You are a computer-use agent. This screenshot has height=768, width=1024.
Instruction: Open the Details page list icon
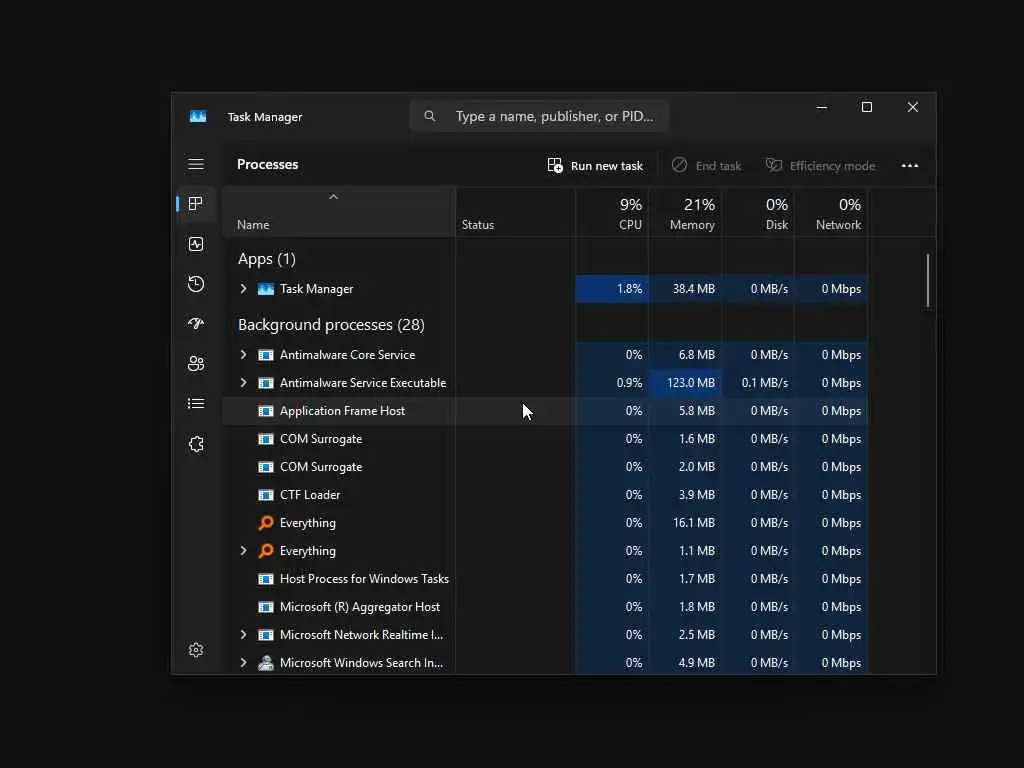pyautogui.click(x=196, y=404)
